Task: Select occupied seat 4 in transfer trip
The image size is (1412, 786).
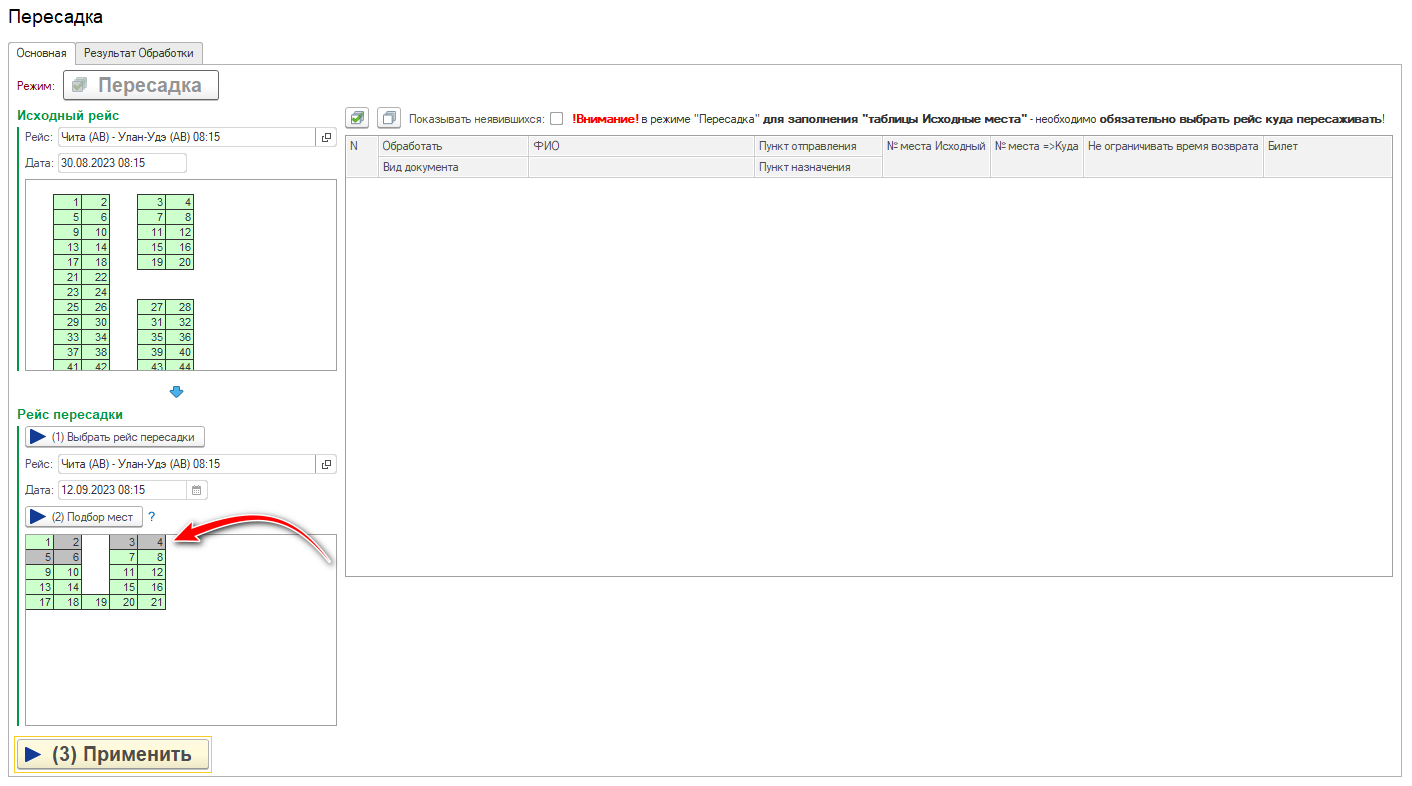Action: click(152, 542)
